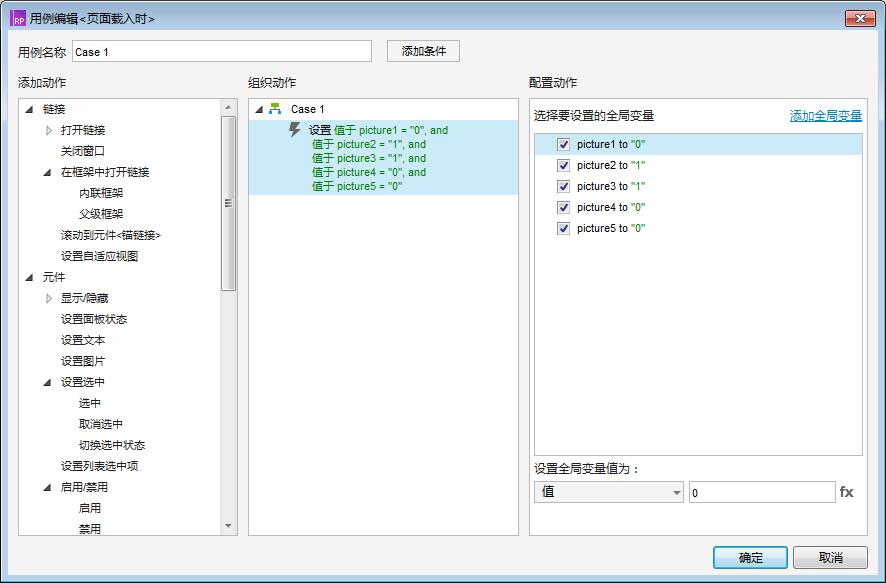Select the 禁用 action

click(x=90, y=529)
